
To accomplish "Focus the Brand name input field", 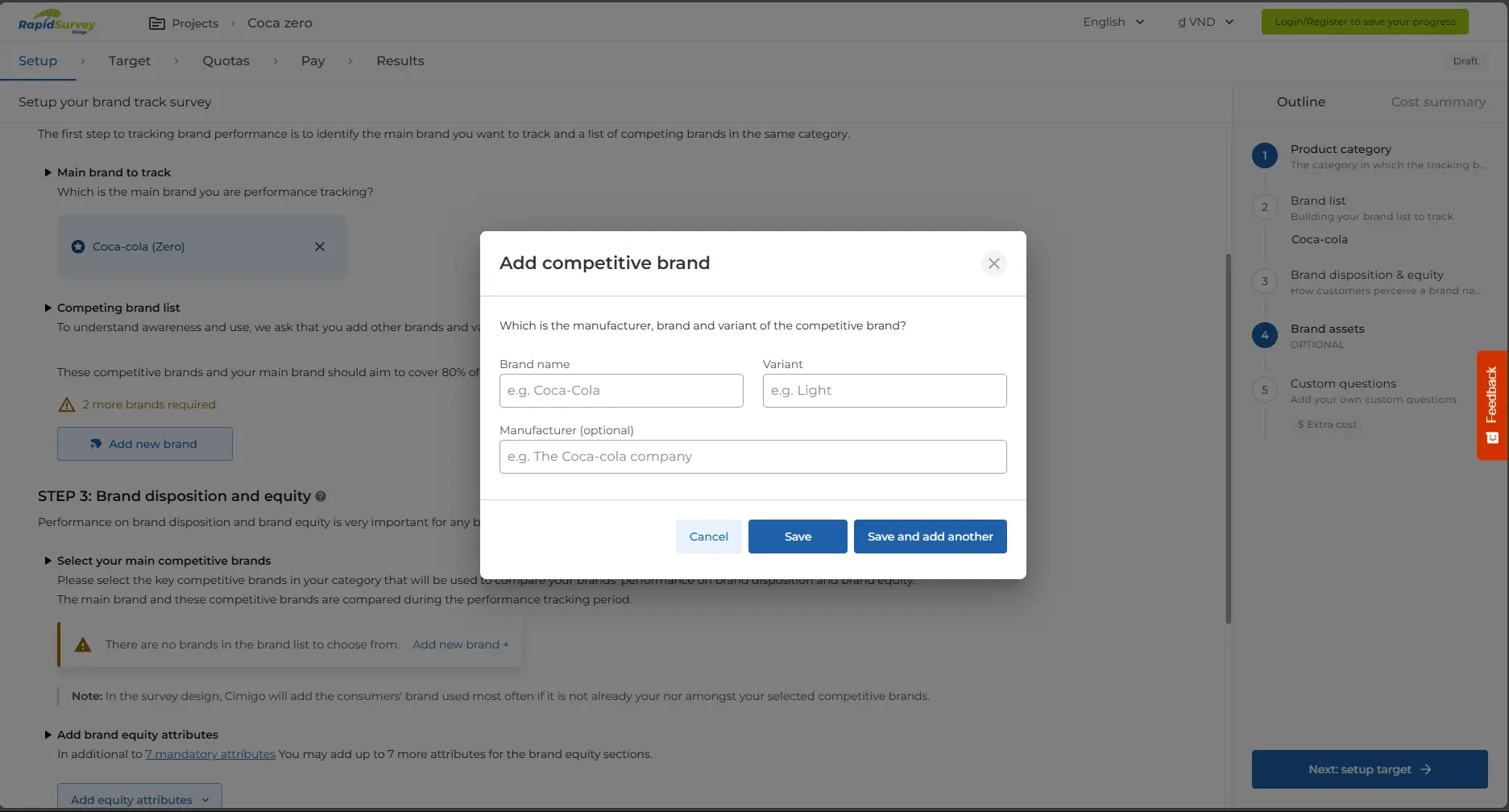I will click(621, 391).
